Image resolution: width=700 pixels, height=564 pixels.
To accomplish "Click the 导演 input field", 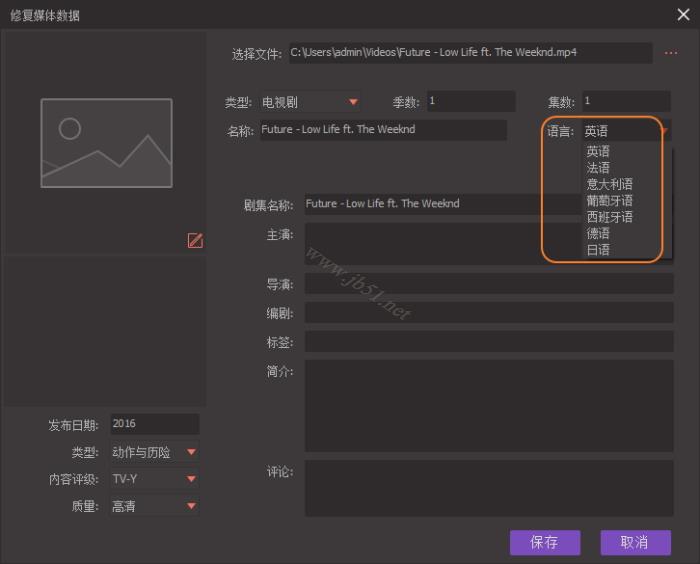I will [x=489, y=284].
